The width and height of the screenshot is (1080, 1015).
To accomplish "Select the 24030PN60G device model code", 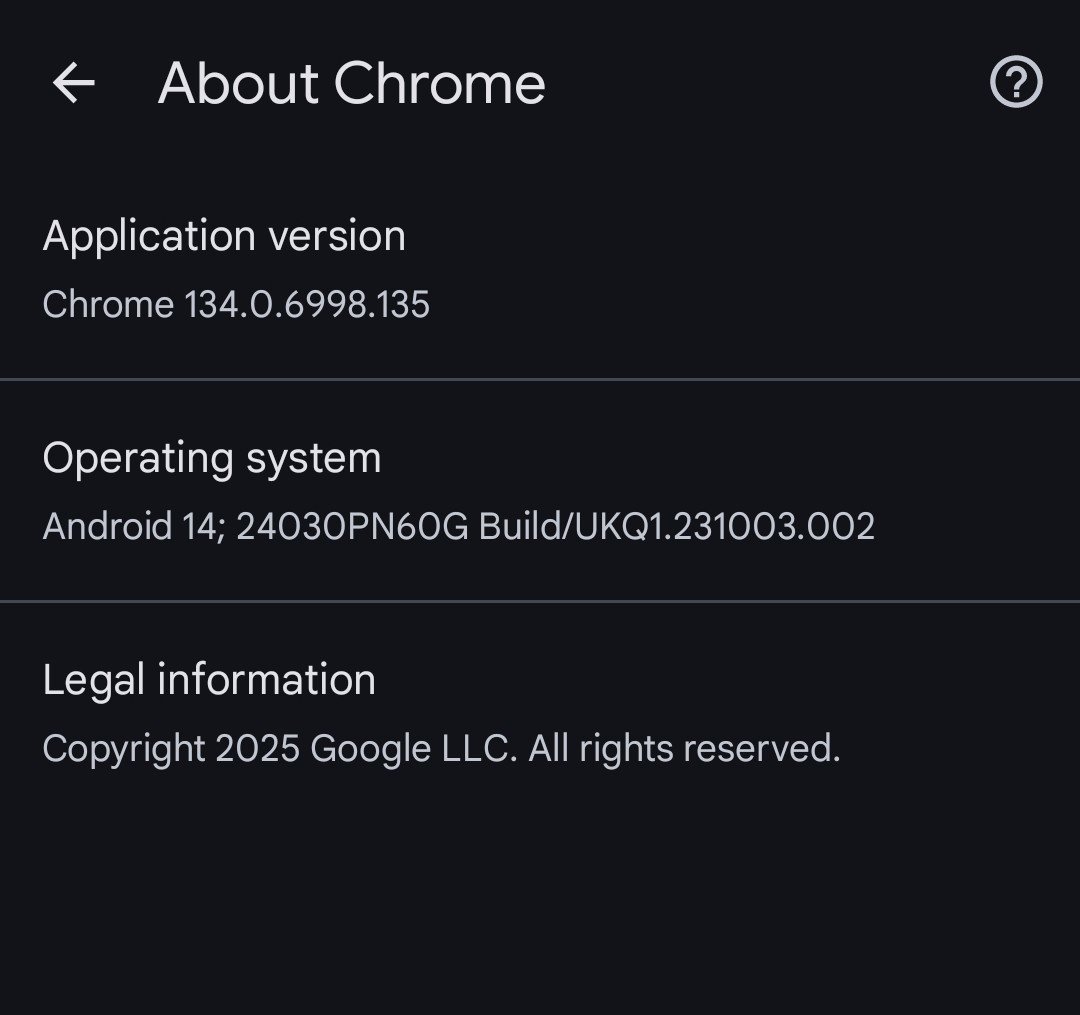I will [x=352, y=526].
